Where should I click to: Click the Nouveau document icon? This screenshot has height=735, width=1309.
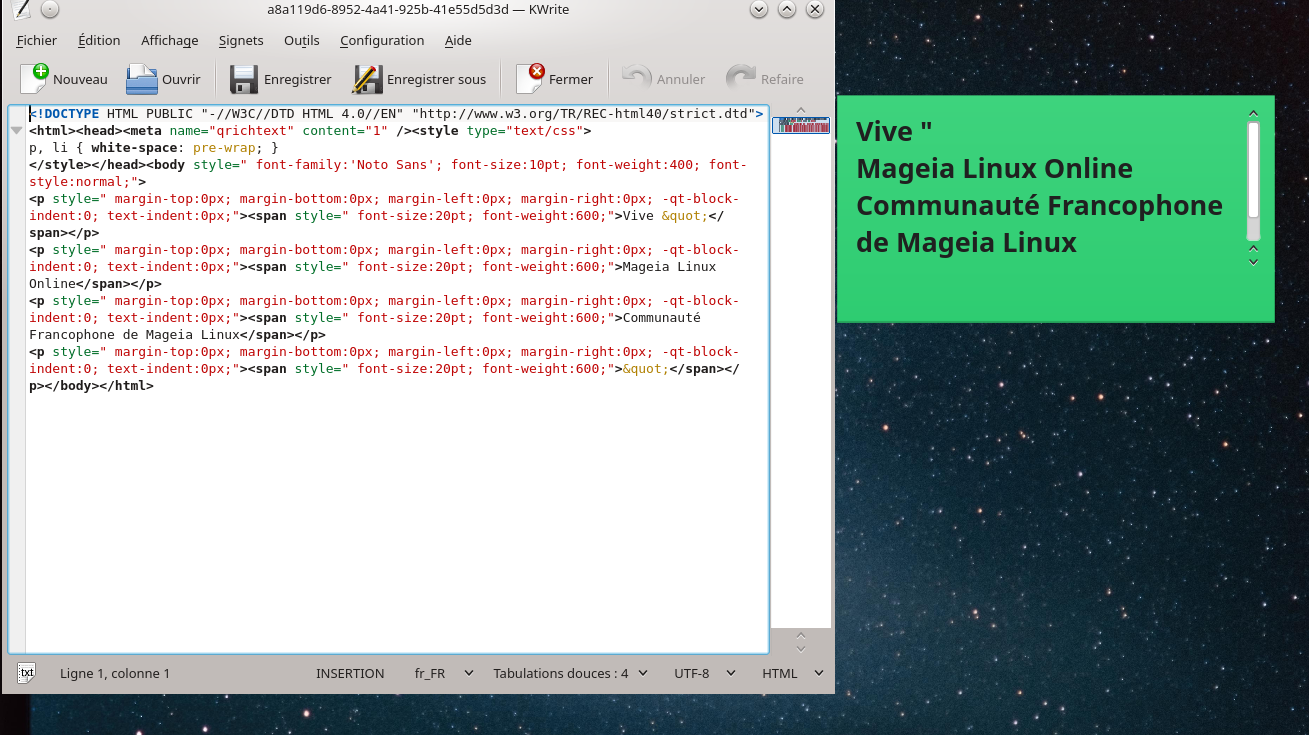34,78
